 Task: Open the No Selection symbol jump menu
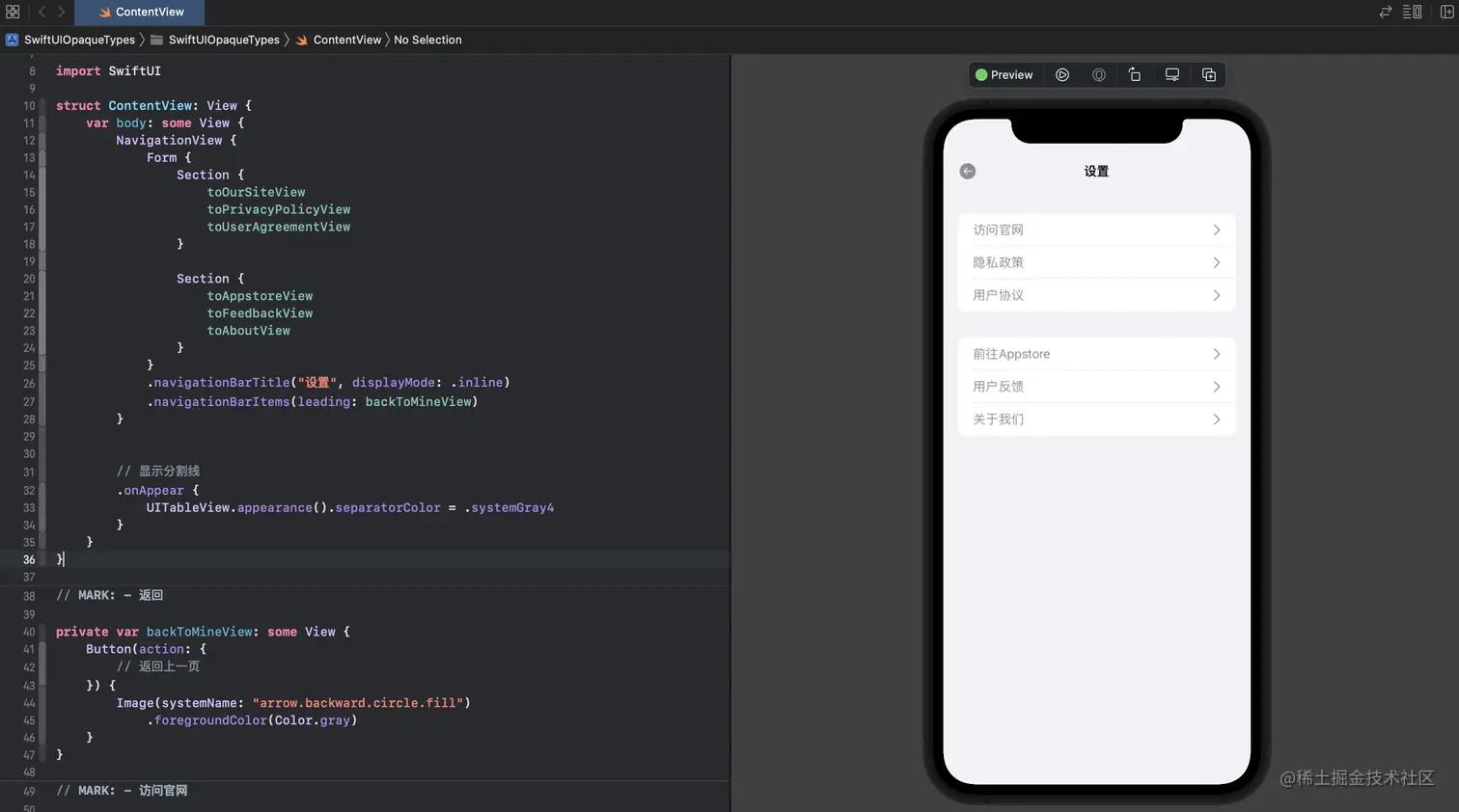coord(427,40)
